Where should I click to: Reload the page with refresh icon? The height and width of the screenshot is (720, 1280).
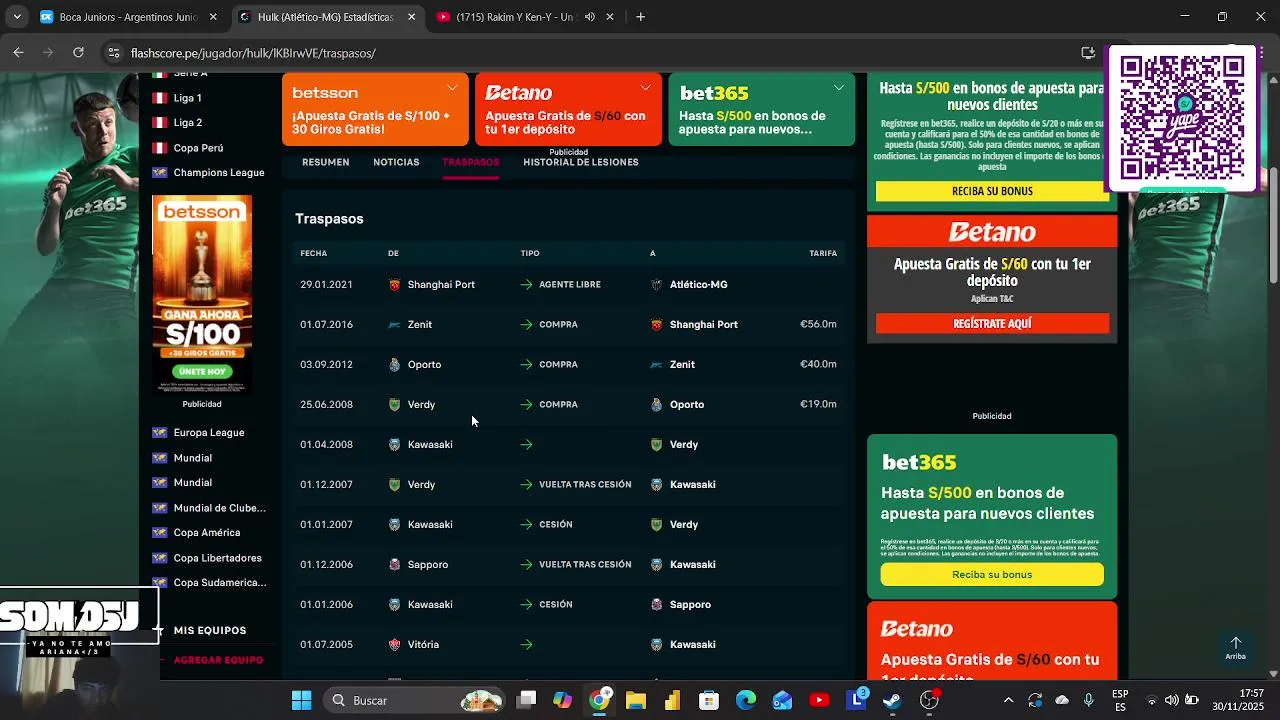tap(78, 53)
